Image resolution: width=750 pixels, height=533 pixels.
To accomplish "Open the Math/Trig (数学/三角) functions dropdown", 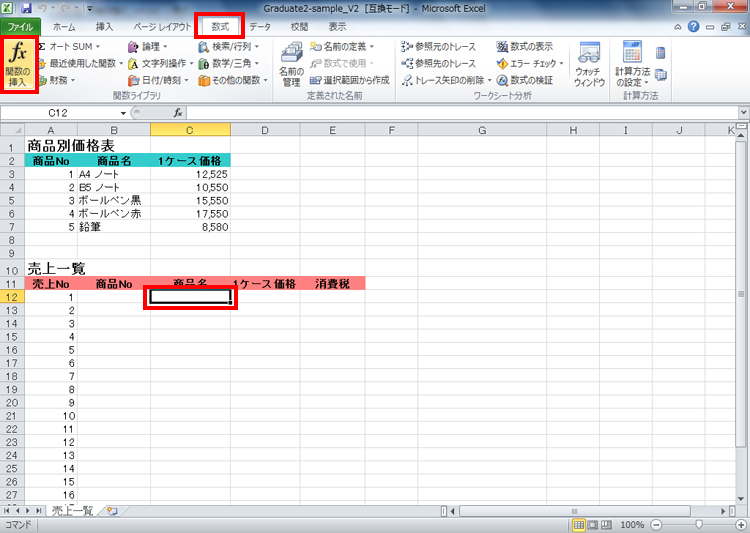I will 229,63.
